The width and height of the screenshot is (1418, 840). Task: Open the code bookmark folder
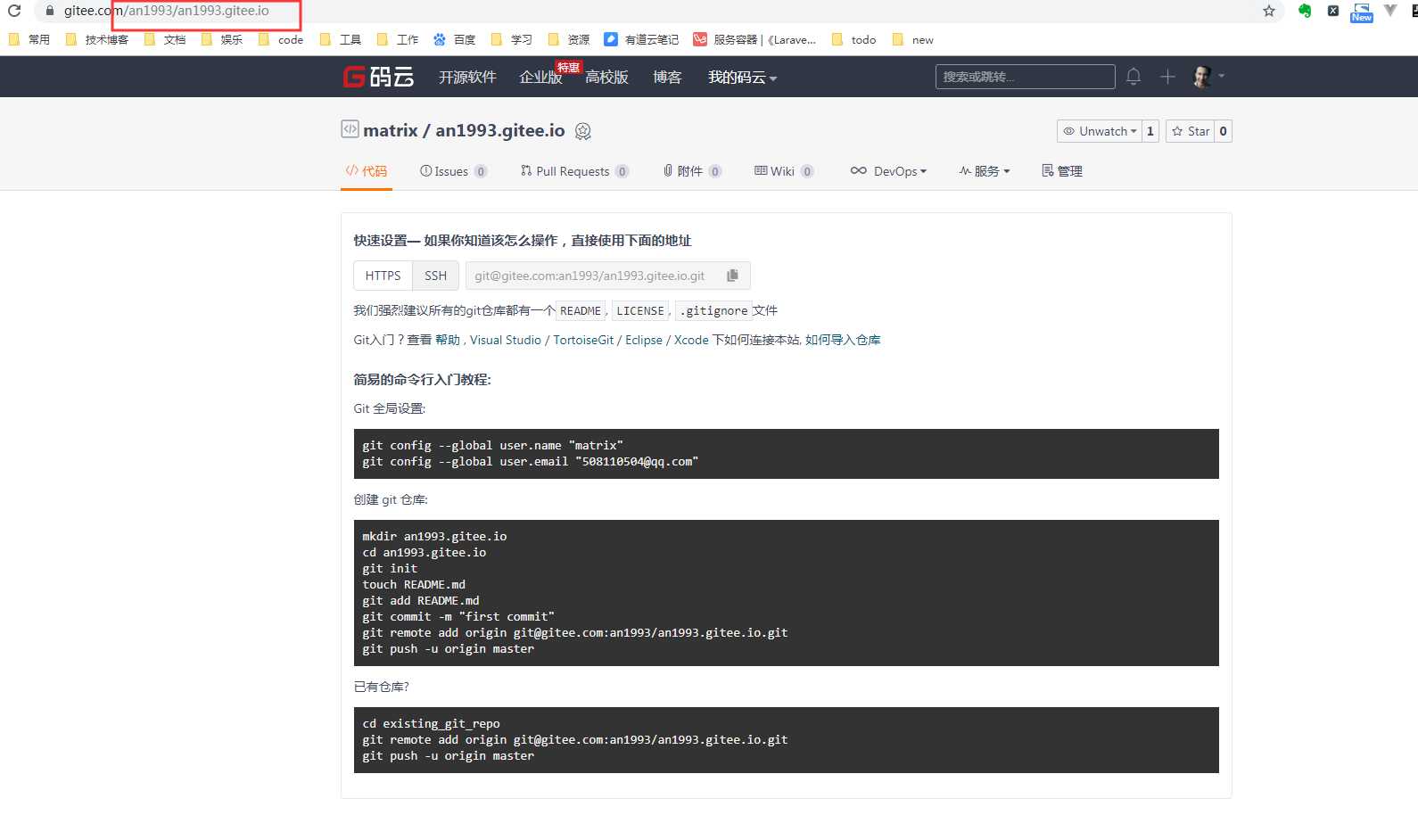281,39
